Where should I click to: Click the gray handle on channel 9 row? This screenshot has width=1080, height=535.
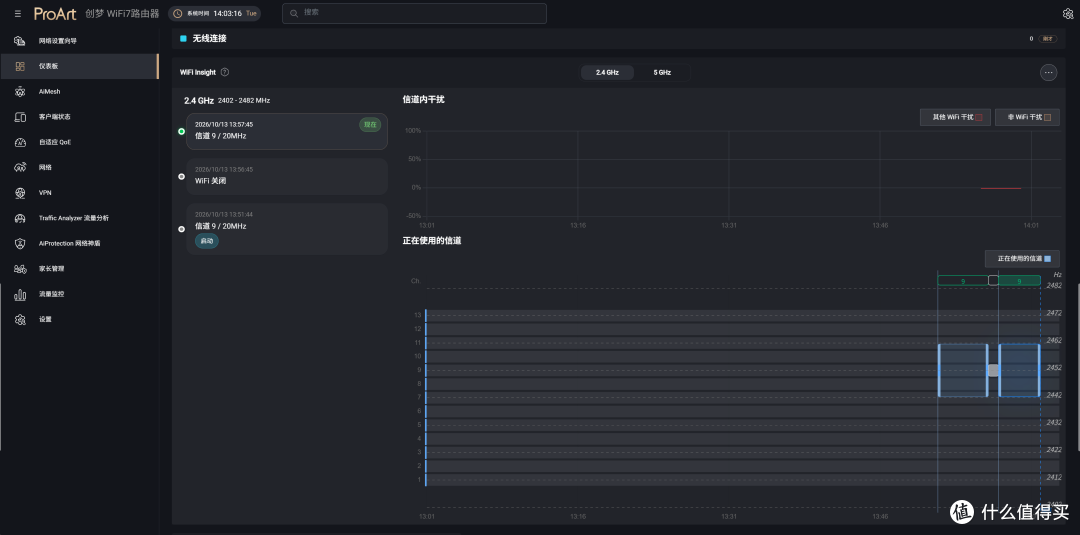tap(993, 370)
